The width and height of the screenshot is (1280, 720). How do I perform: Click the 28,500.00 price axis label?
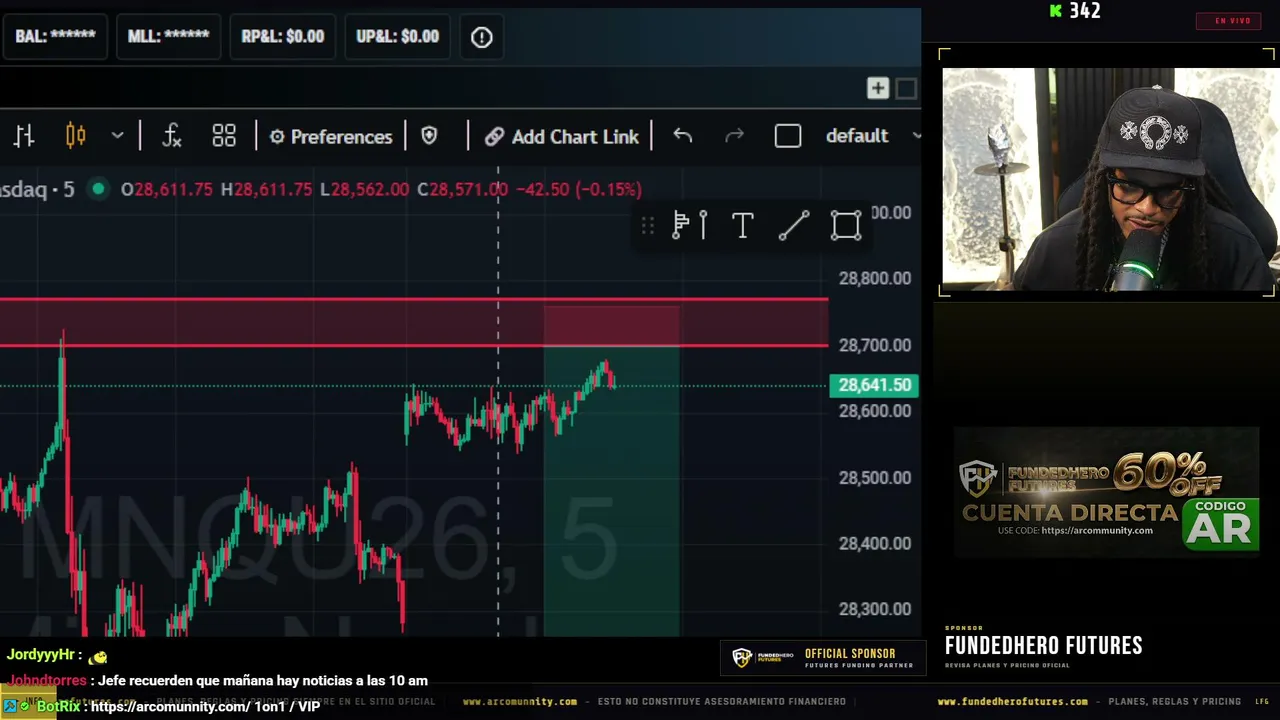(875, 478)
